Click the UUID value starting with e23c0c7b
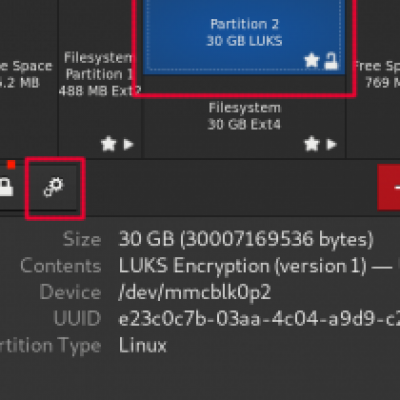The image size is (400, 400). [x=259, y=319]
